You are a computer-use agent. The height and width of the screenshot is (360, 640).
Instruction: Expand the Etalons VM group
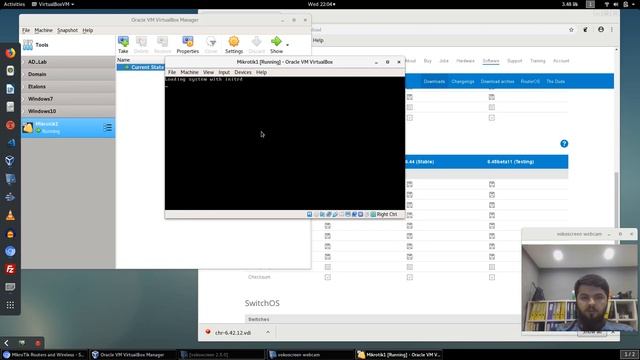(68, 87)
